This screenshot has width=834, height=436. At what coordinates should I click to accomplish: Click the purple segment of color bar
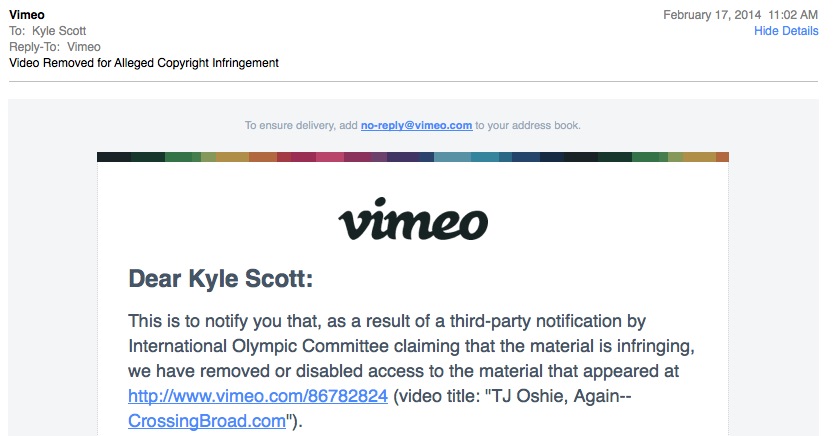[403, 157]
